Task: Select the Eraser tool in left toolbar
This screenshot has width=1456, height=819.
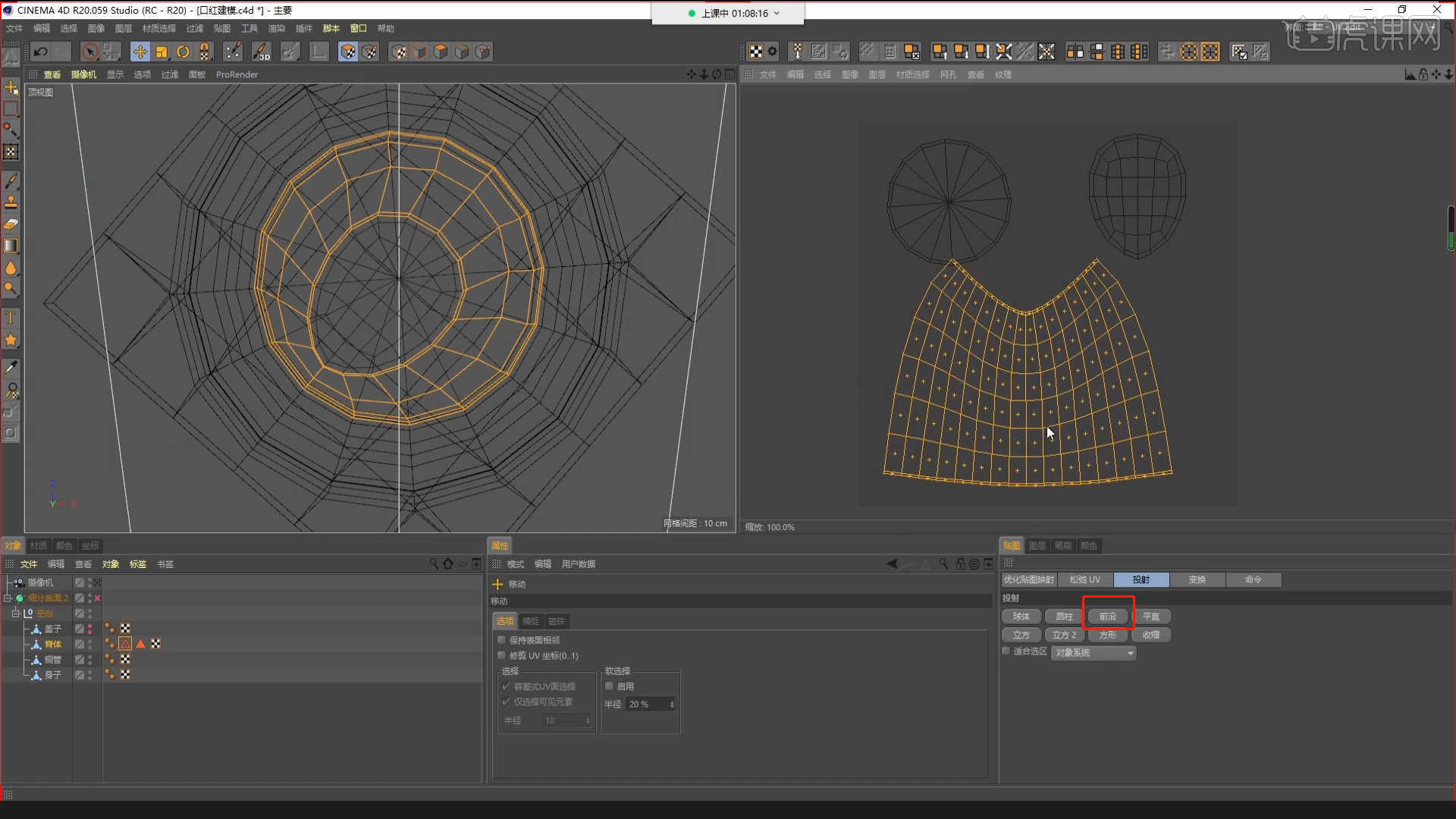Action: pos(11,224)
